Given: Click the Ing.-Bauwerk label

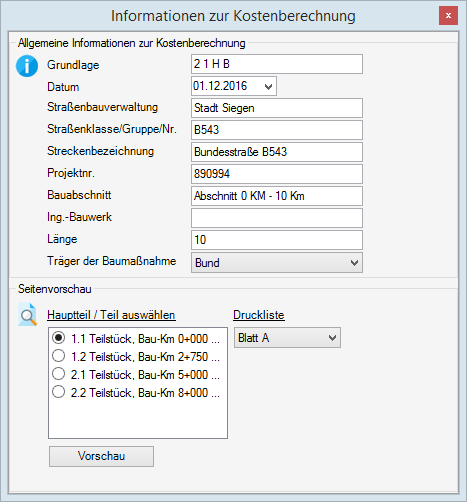Looking at the screenshot, I should click(79, 217).
